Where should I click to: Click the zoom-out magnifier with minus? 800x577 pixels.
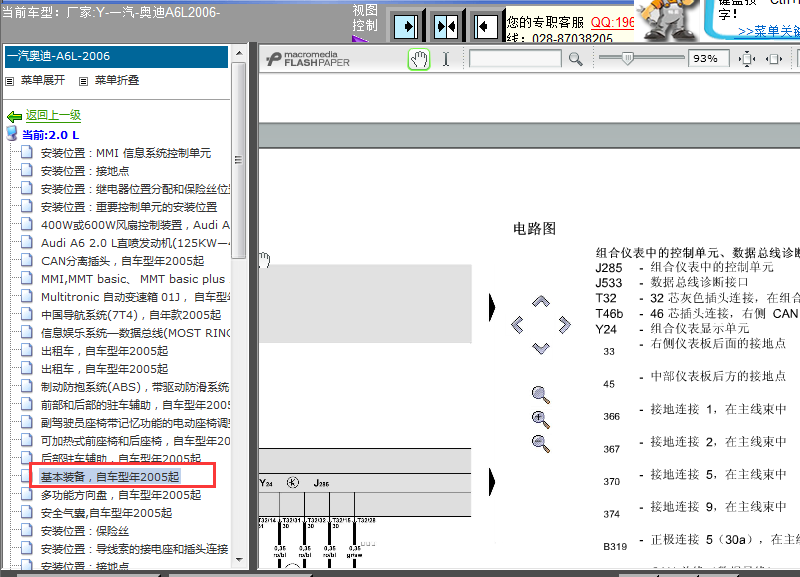[540, 443]
